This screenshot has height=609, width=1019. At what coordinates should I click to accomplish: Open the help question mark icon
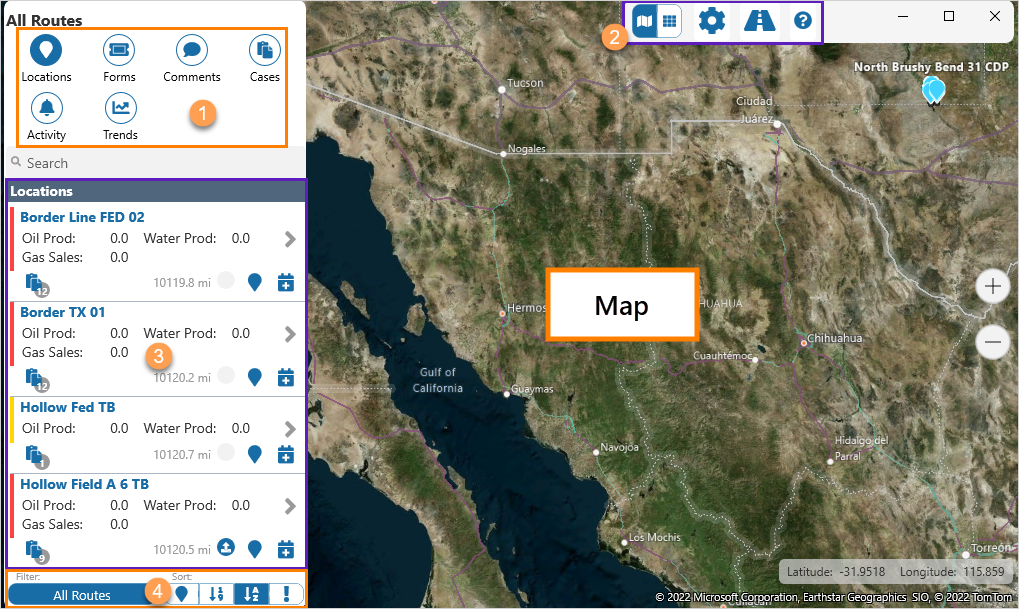click(803, 21)
